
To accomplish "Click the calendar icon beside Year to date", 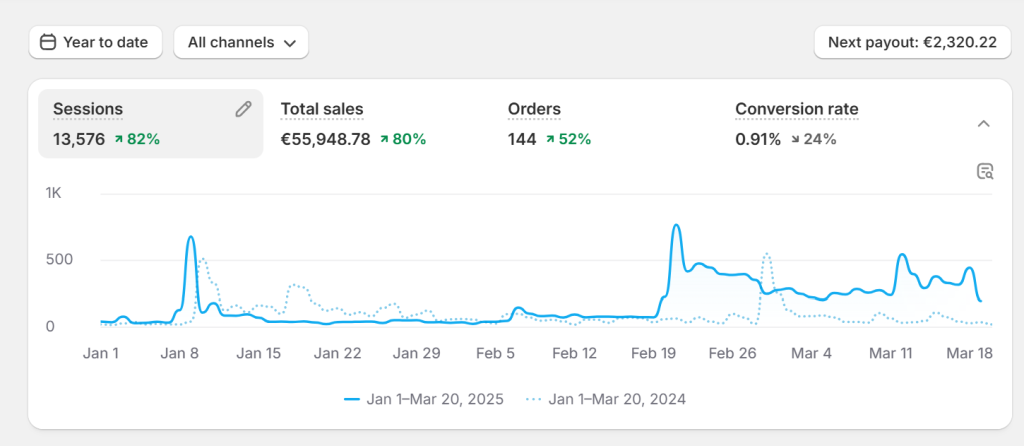I will pyautogui.click(x=48, y=42).
